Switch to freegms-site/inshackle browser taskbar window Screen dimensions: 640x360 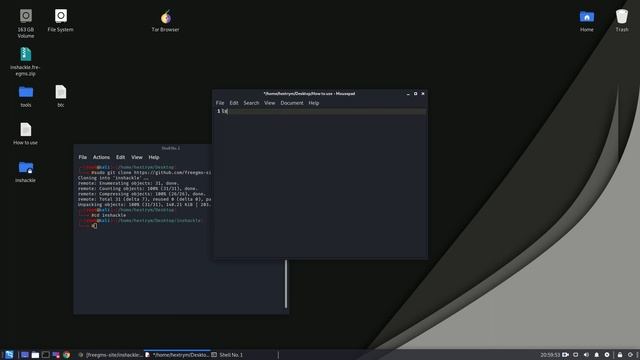tap(110, 355)
